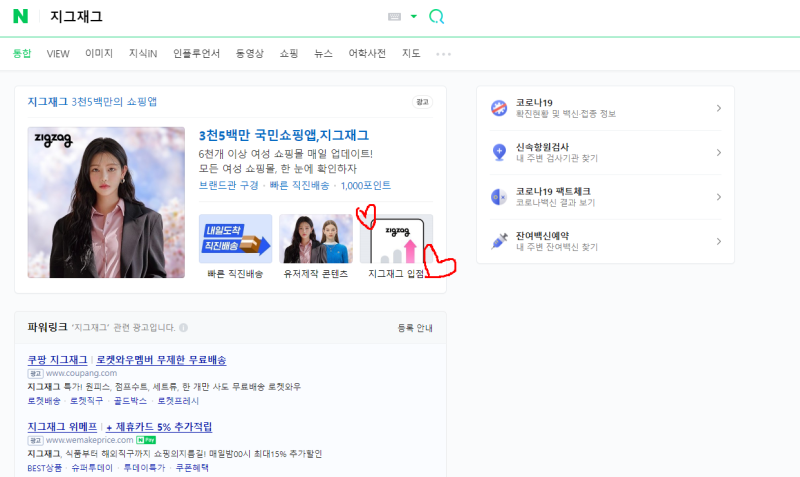Follow the 로켓배송 sublink
The height and width of the screenshot is (477, 800).
point(44,401)
